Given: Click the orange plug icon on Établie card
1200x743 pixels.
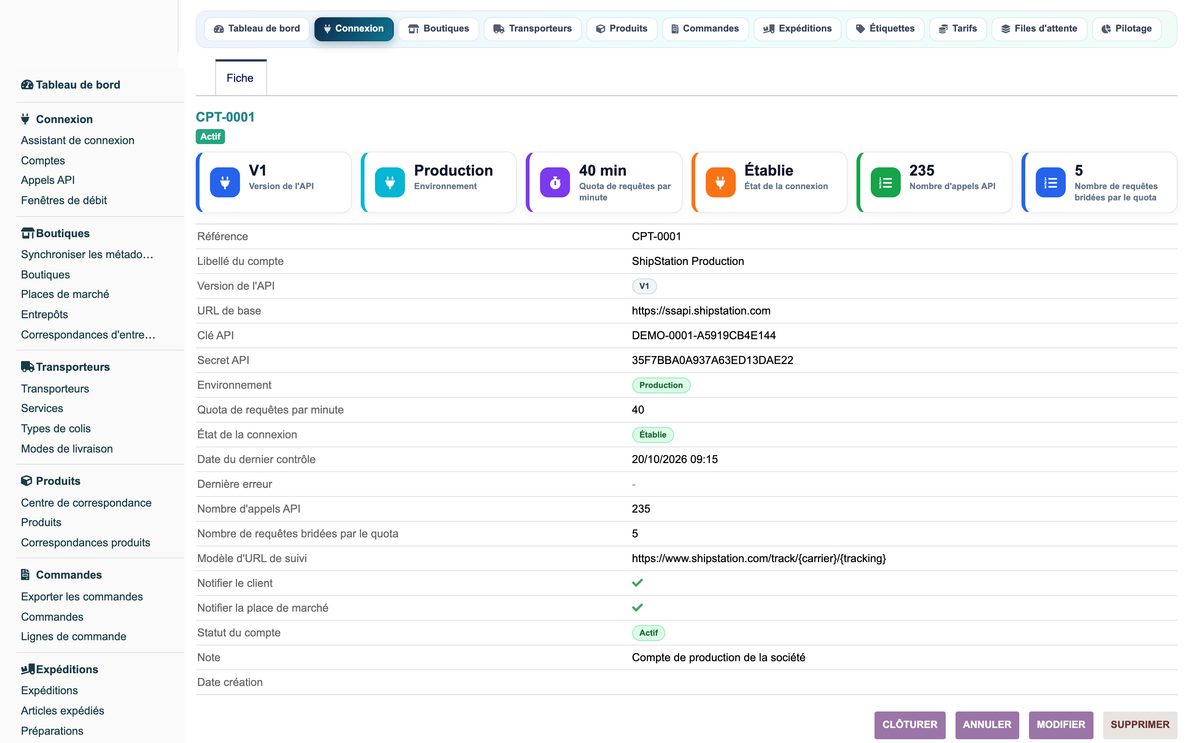Looking at the screenshot, I should coord(720,183).
